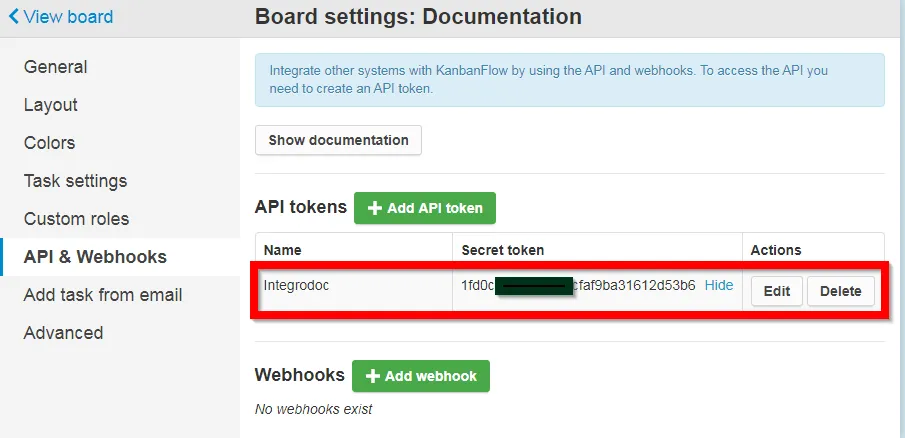The image size is (905, 438).
Task: Click the back chevron beside View board
Action: (14, 16)
